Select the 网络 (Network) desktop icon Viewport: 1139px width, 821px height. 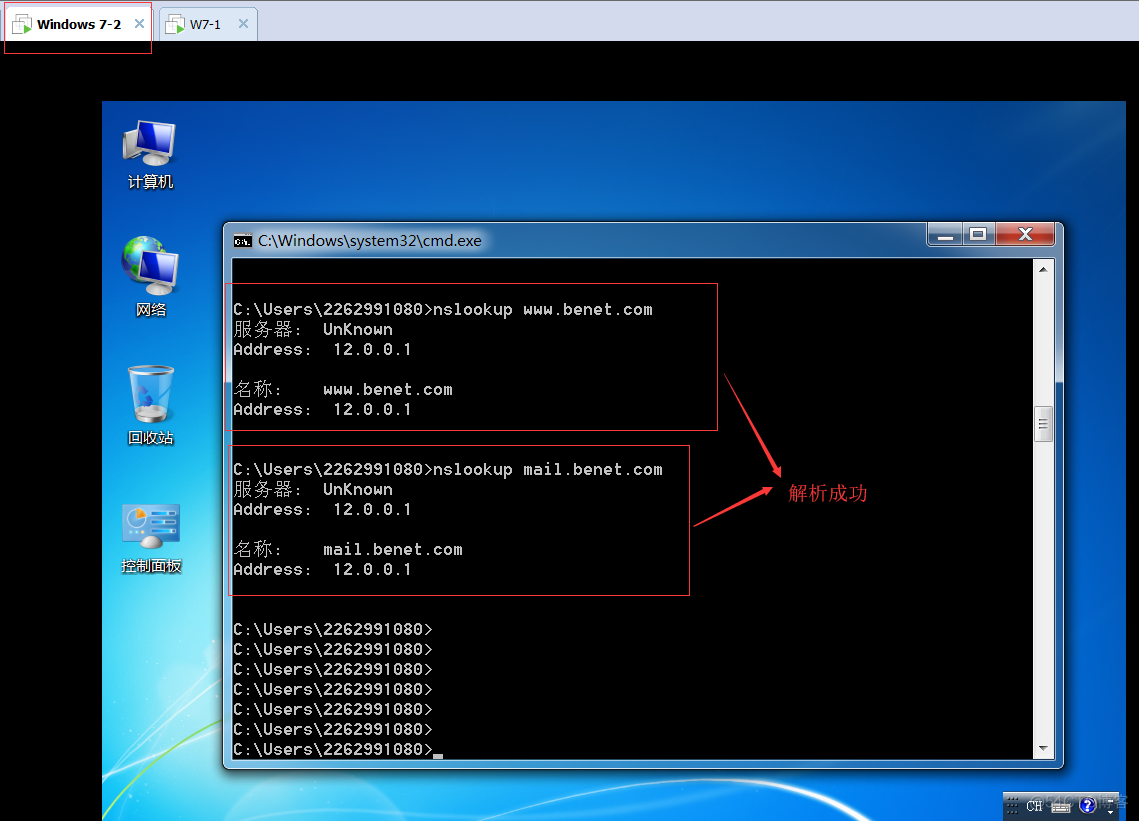coord(150,277)
